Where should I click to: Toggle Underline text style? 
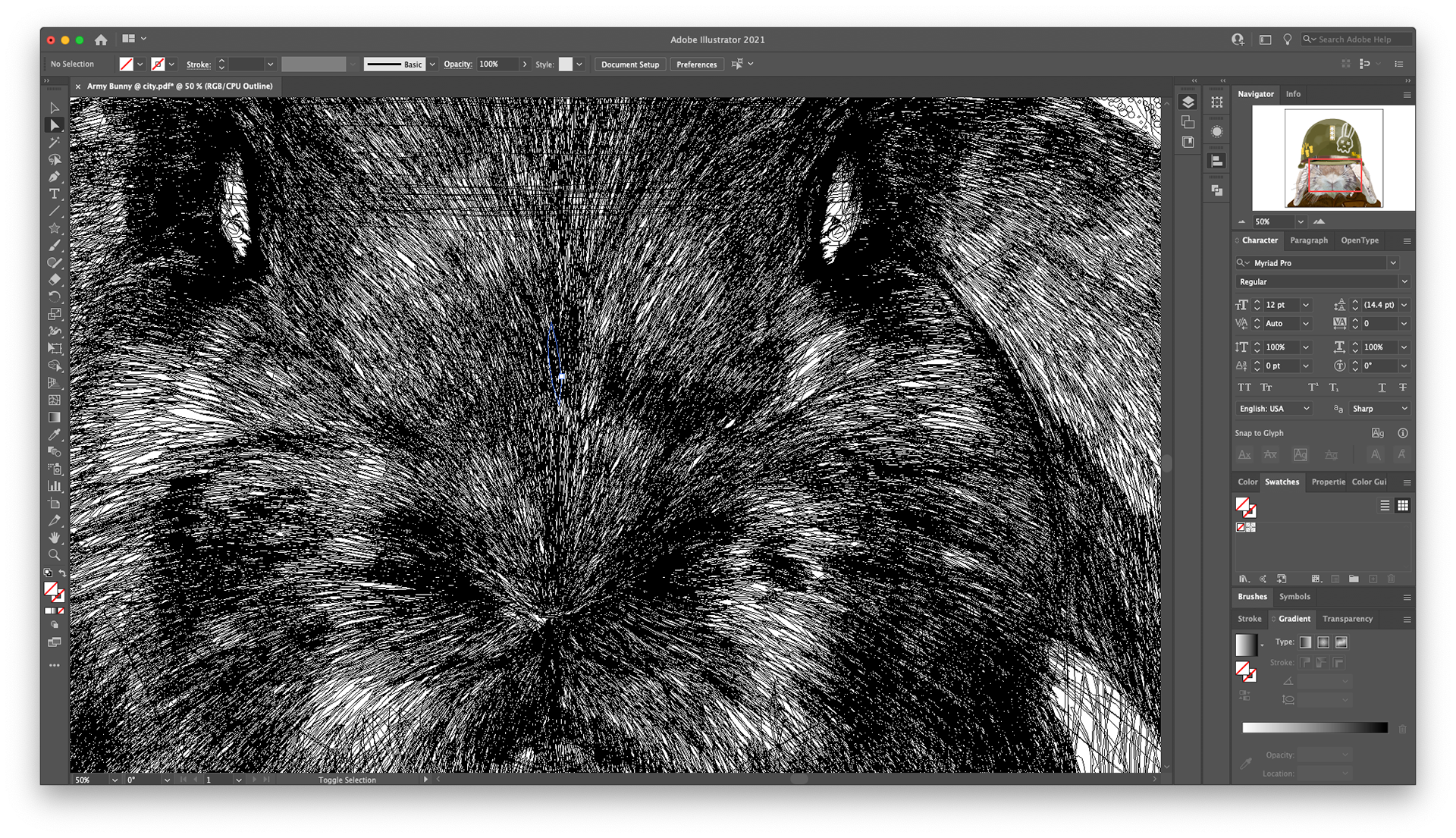[x=1382, y=388]
